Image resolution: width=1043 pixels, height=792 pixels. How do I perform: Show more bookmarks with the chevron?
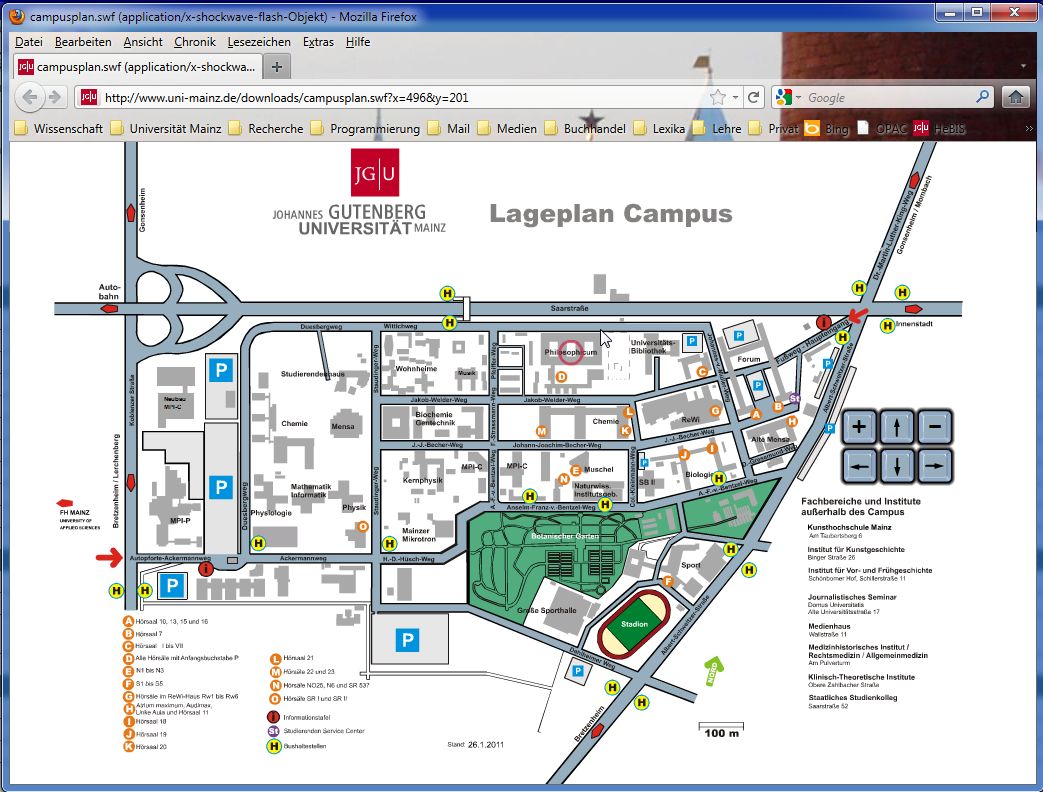(1028, 128)
